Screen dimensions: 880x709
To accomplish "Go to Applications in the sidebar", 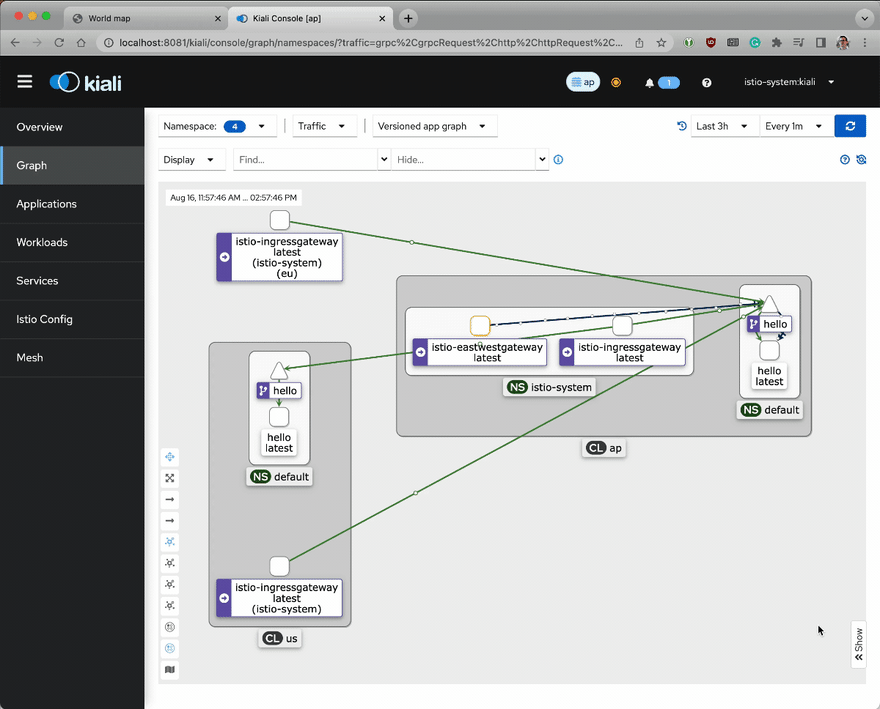I will pyautogui.click(x=72, y=204).
